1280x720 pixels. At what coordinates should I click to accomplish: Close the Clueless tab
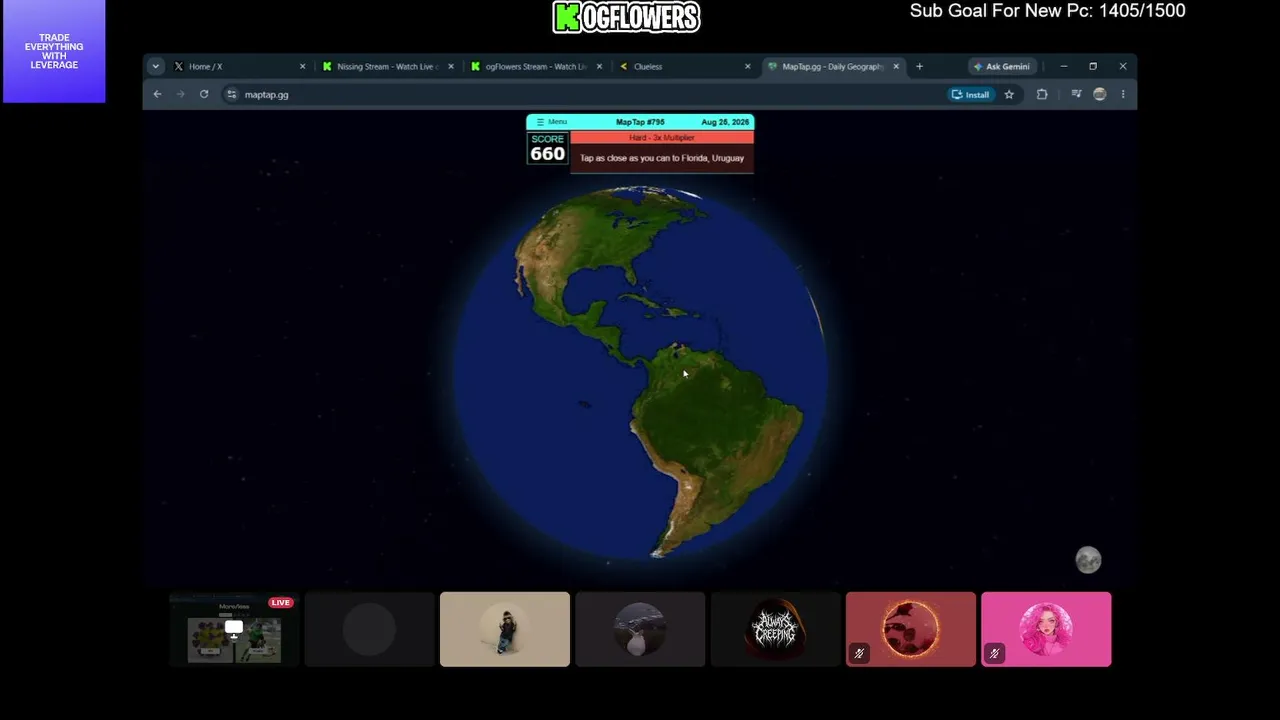(x=747, y=66)
